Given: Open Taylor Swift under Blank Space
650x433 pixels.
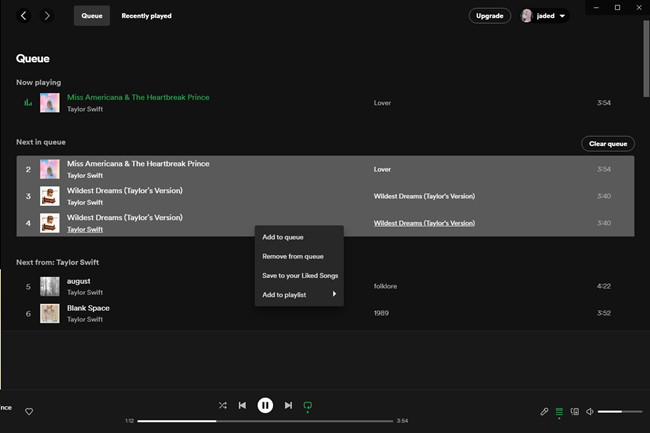Looking at the screenshot, I should click(x=85, y=319).
